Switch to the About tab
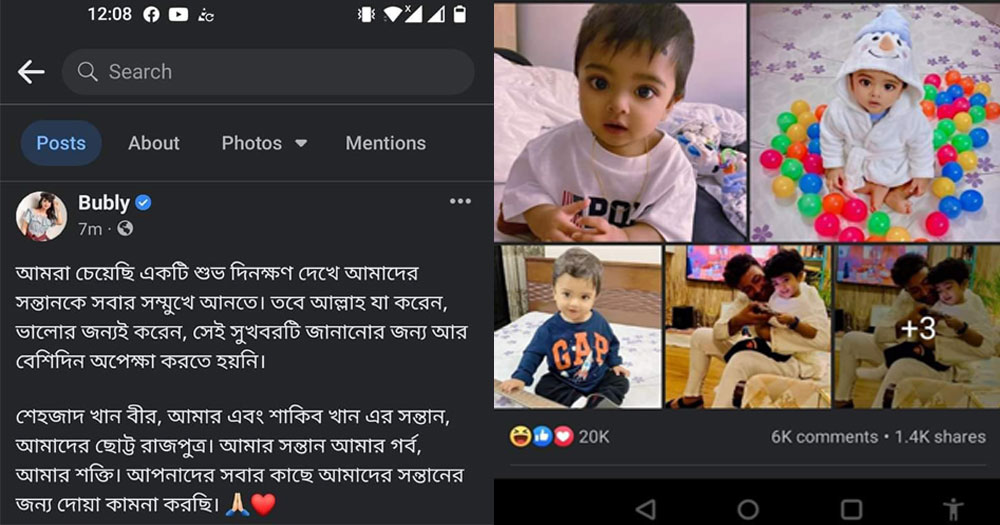 [x=154, y=143]
